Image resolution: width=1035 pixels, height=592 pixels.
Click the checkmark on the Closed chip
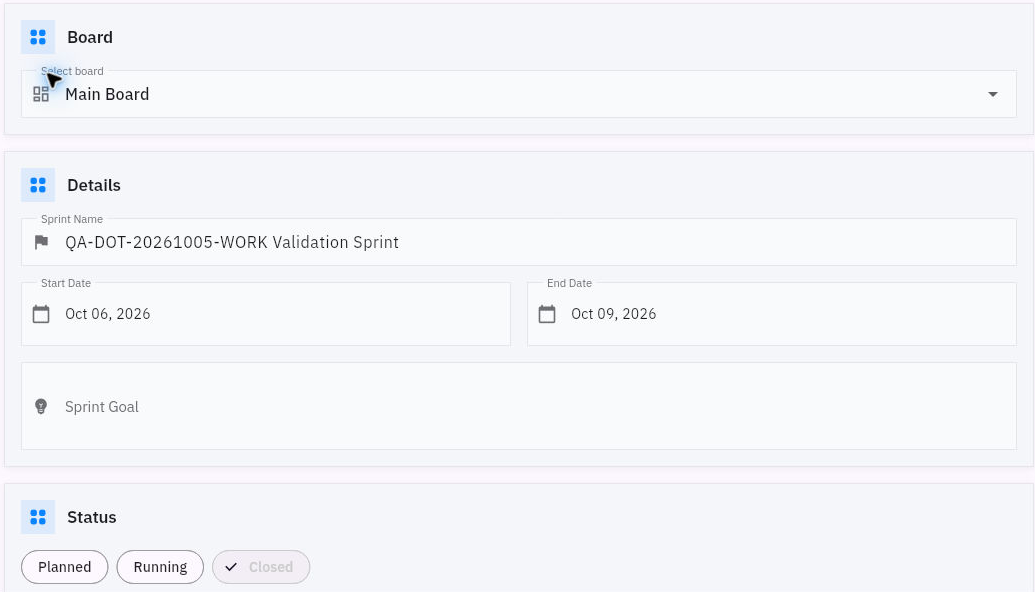pos(231,567)
